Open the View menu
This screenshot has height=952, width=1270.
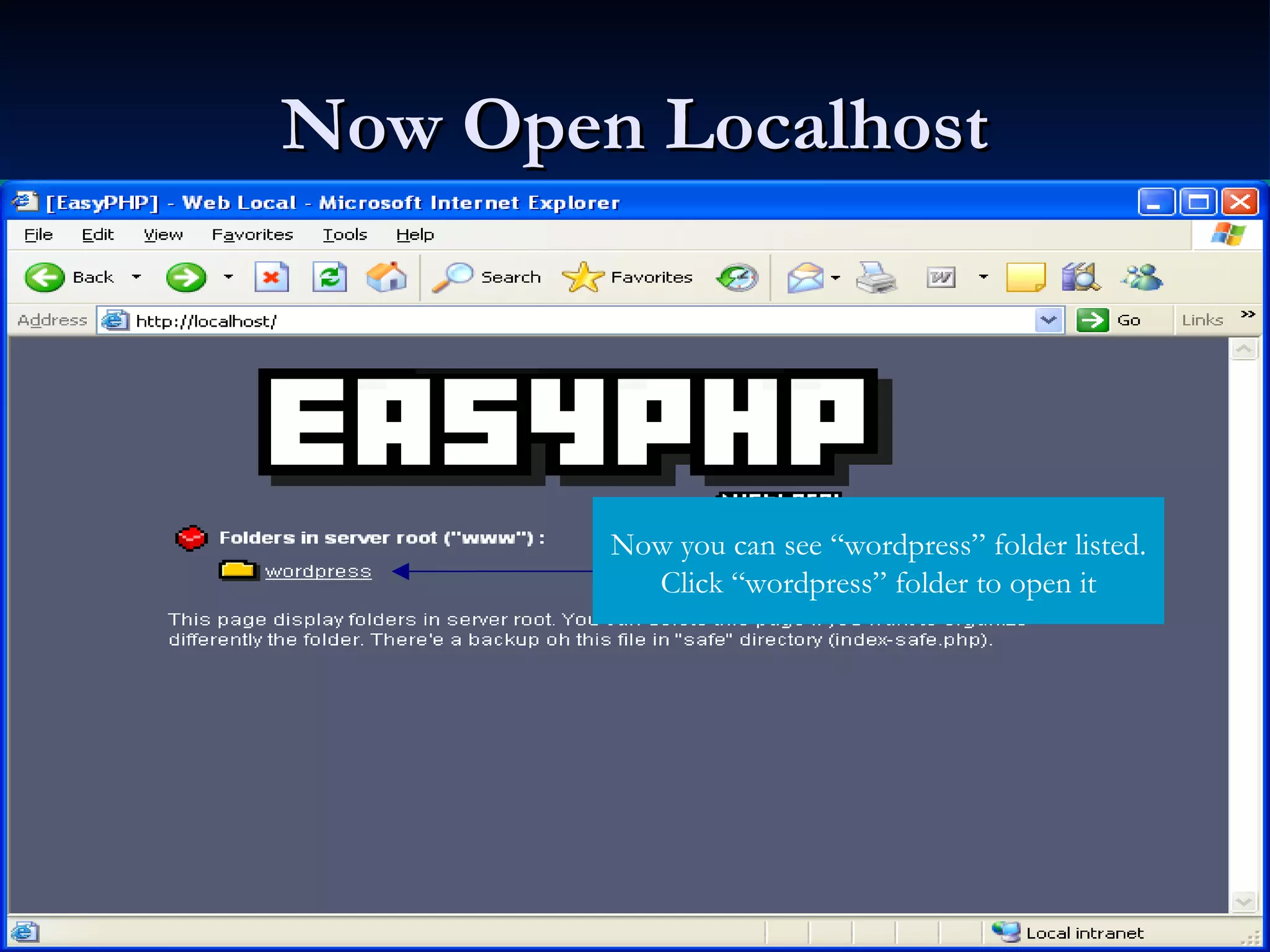point(163,235)
